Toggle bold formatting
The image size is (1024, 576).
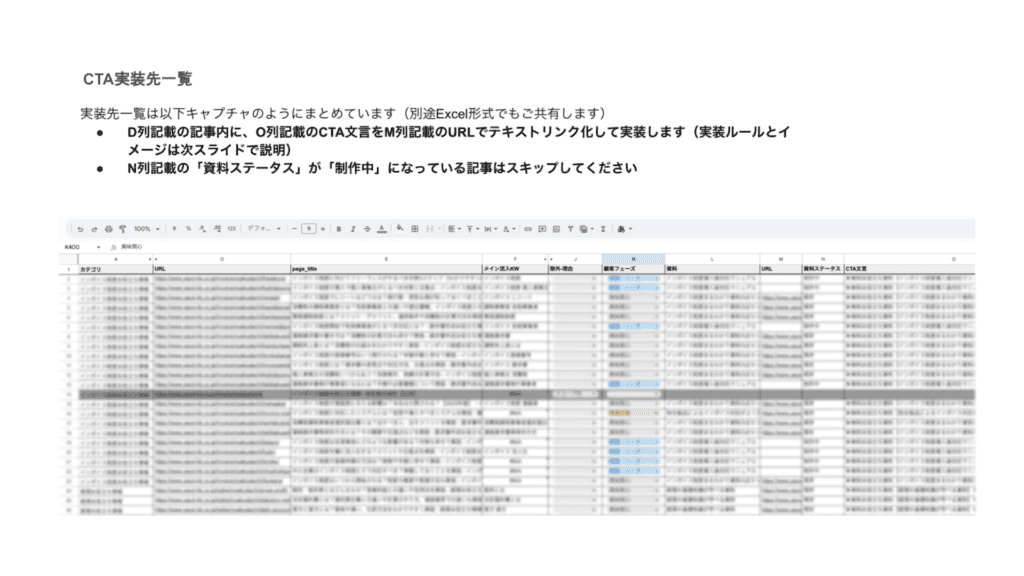339,229
